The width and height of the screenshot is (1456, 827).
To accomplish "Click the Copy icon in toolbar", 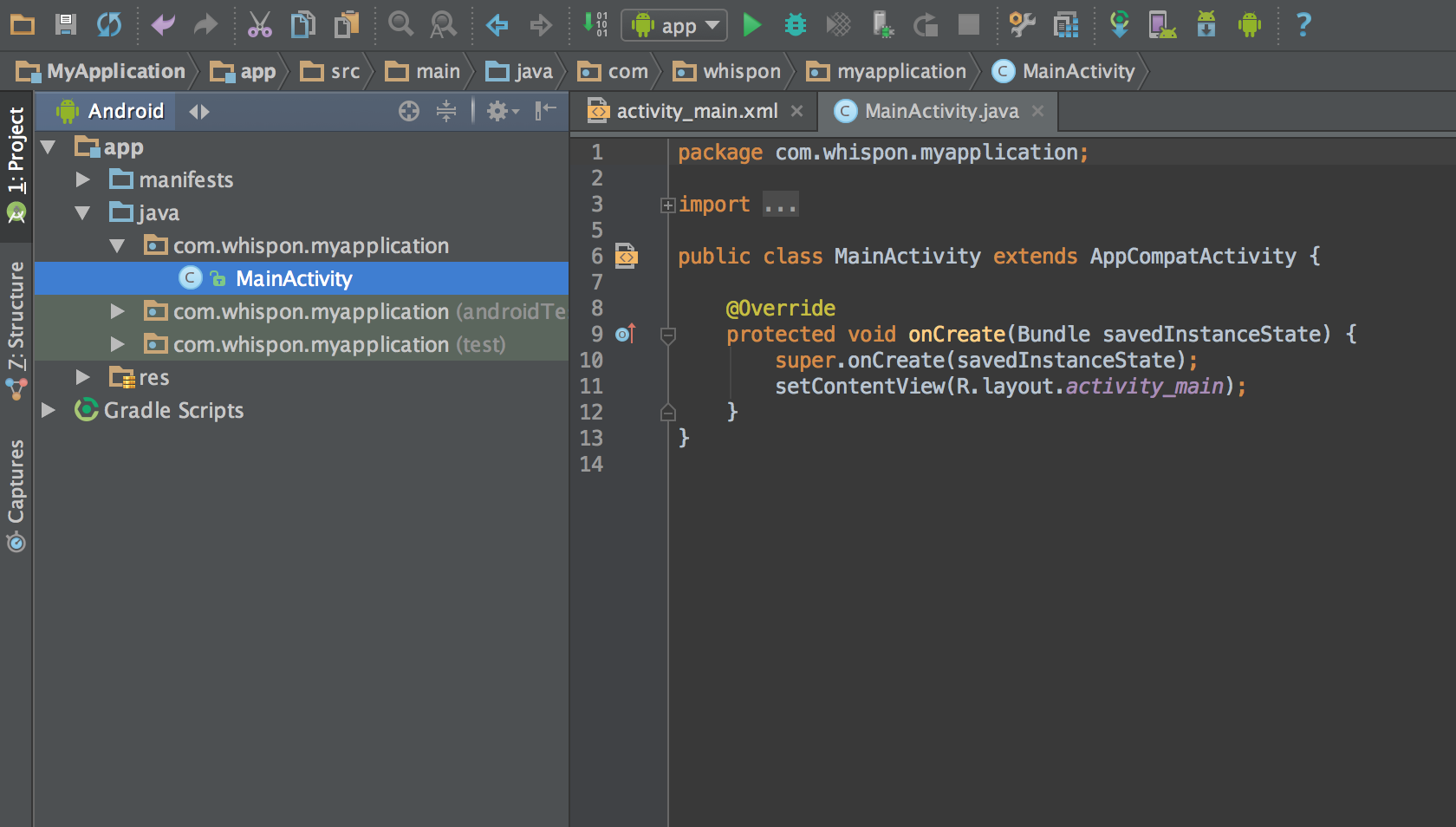I will click(302, 24).
